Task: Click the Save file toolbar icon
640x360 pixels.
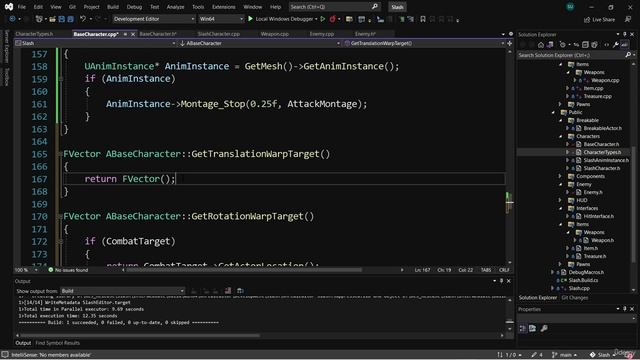Action: (x=62, y=19)
